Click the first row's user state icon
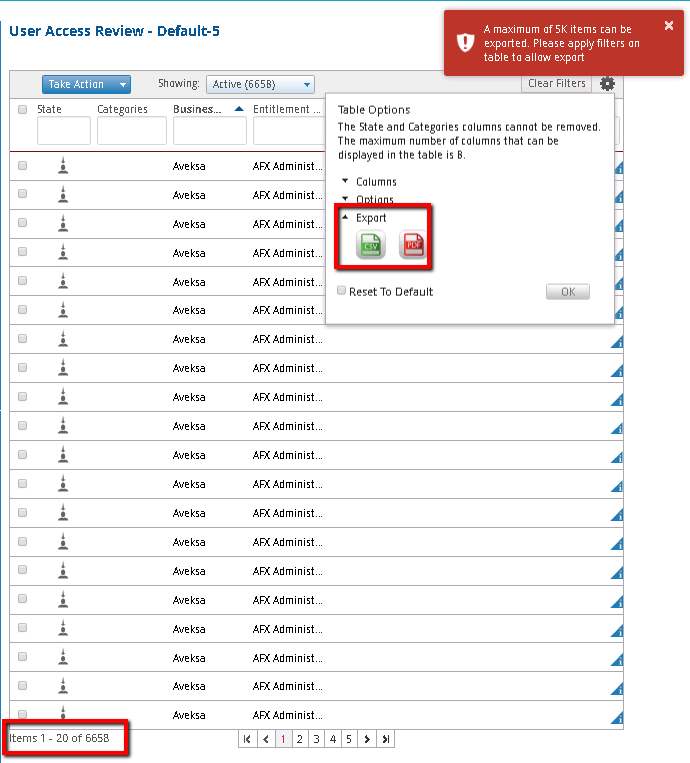 tap(63, 166)
